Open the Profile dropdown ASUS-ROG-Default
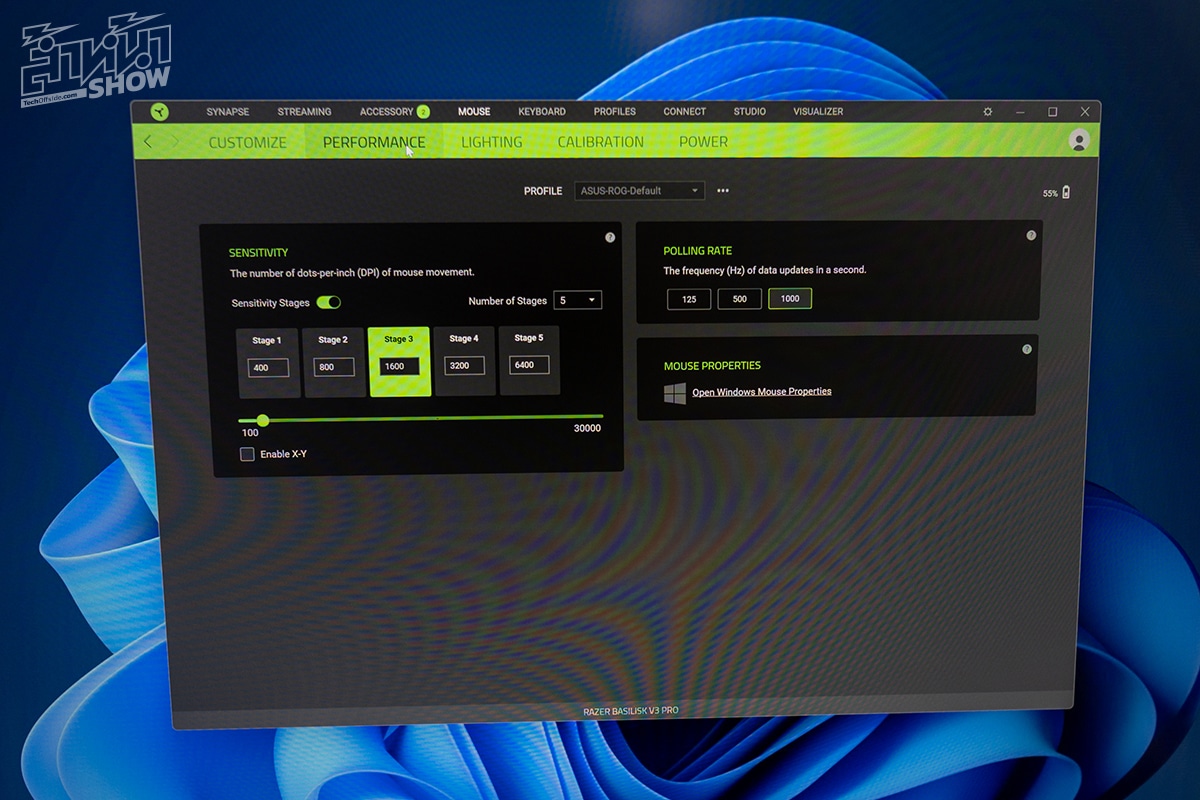The height and width of the screenshot is (800, 1200). pos(640,190)
